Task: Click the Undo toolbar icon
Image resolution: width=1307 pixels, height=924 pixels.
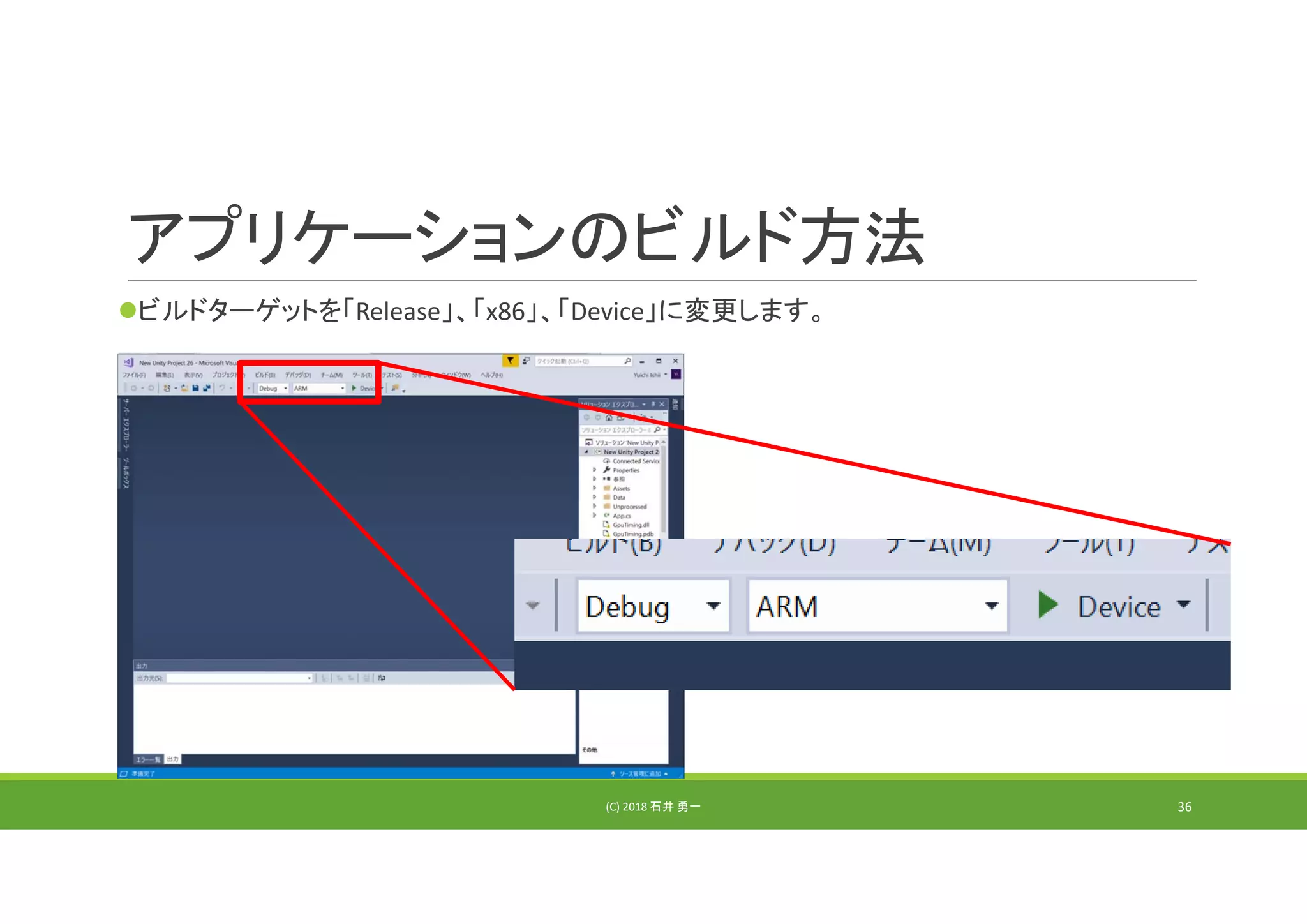Action: [221, 388]
